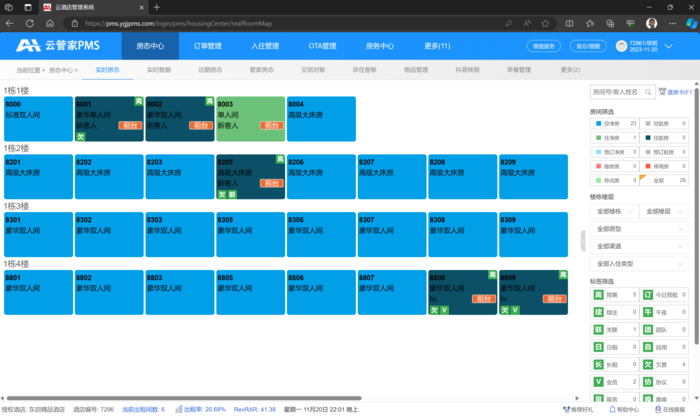Viewport: 700px width, 416px height.
Task: Click the 读房卡 card reader icon
Action: click(662, 92)
